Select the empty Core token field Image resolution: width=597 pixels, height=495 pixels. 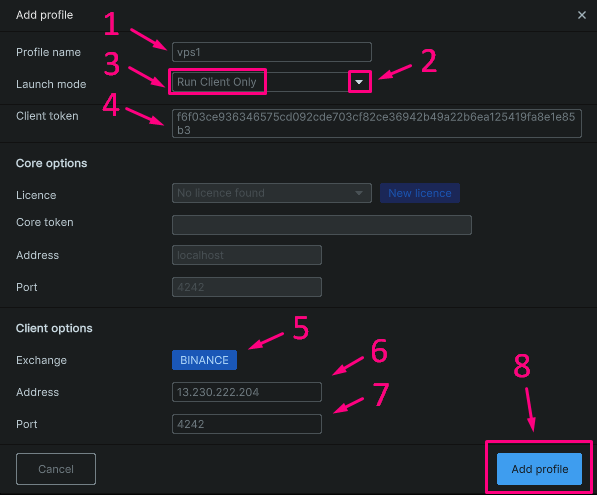tap(322, 225)
